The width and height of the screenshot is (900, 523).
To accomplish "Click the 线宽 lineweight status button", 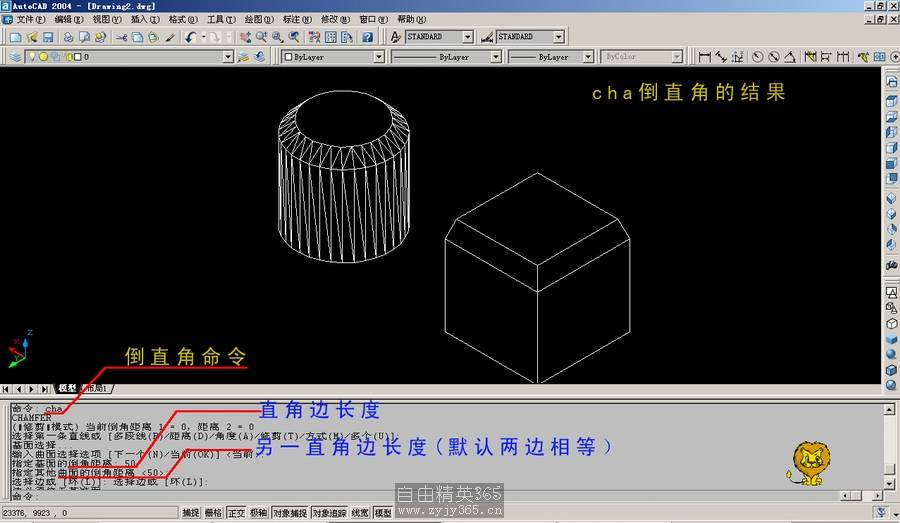I will tap(361, 513).
